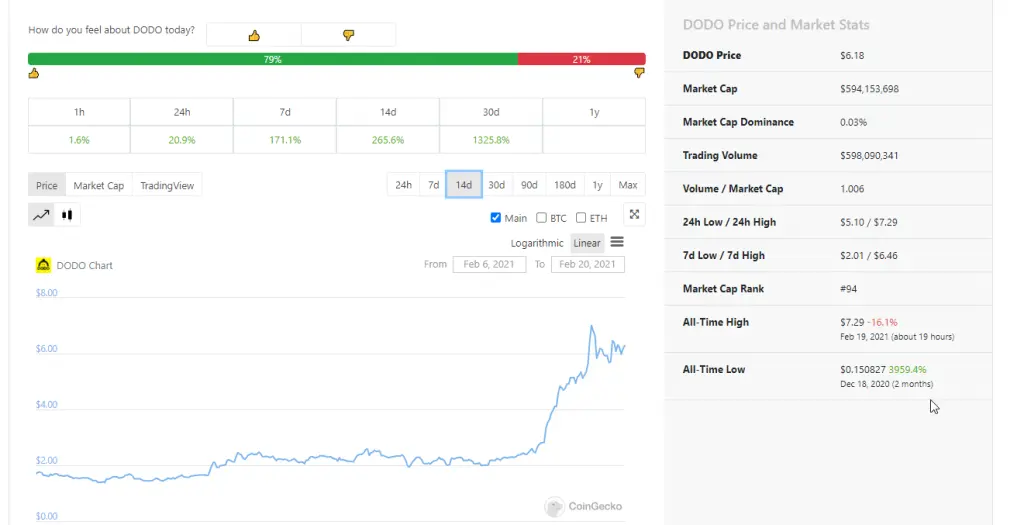Vote thumbs down for DODO today
Image resolution: width=1031 pixels, height=525 pixels.
click(348, 35)
